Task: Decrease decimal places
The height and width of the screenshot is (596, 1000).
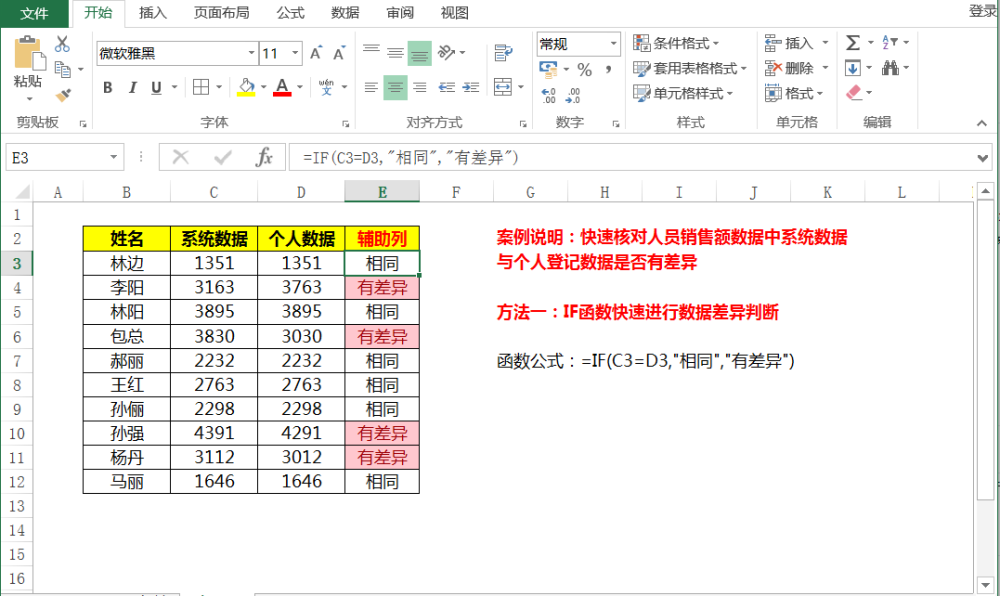Action: (x=573, y=95)
